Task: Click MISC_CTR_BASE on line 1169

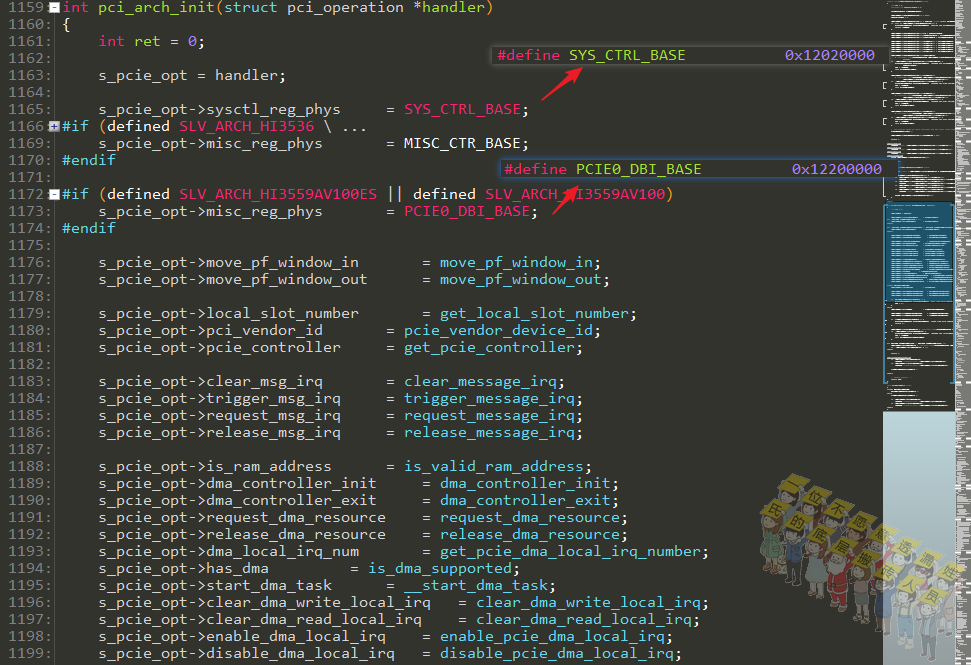Action: (462, 144)
